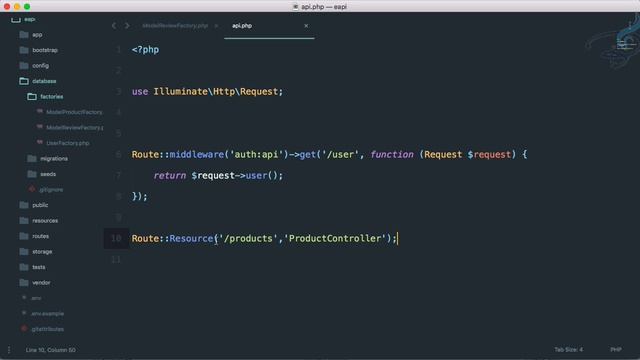Click the minimap code preview
Image resolution: width=640 pixels, height=360 pixels.
[626, 44]
